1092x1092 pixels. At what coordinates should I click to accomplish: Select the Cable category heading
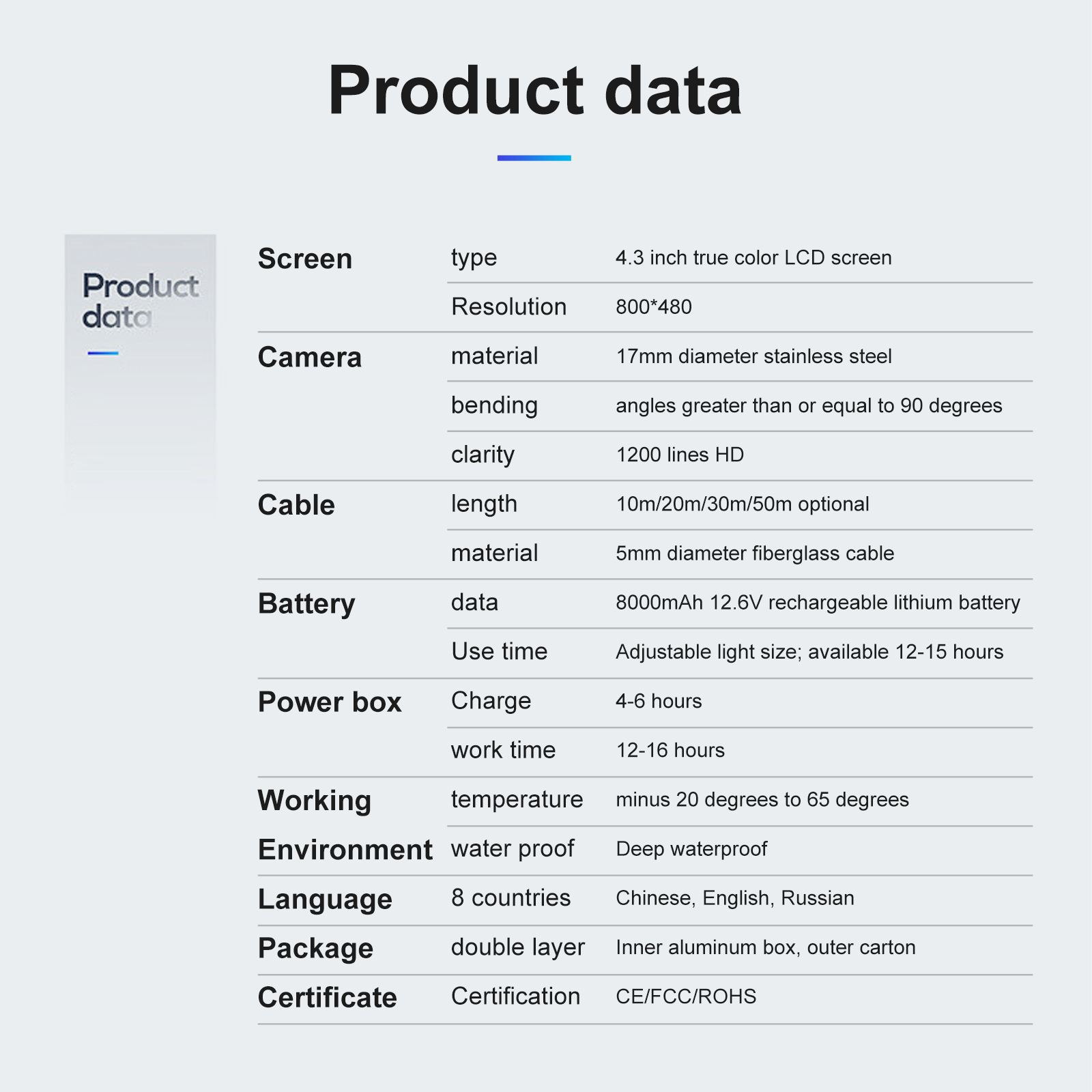coord(296,505)
